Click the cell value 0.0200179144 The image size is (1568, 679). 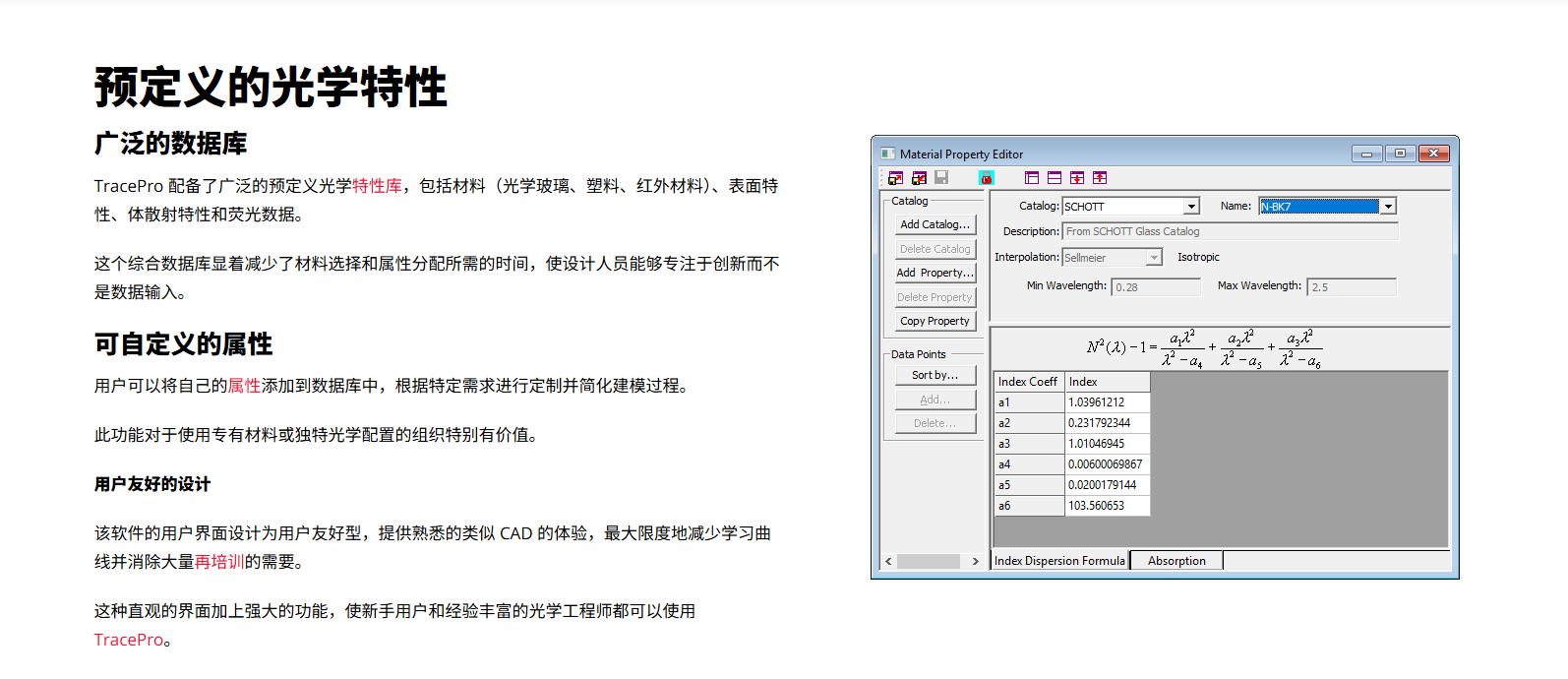(1108, 485)
